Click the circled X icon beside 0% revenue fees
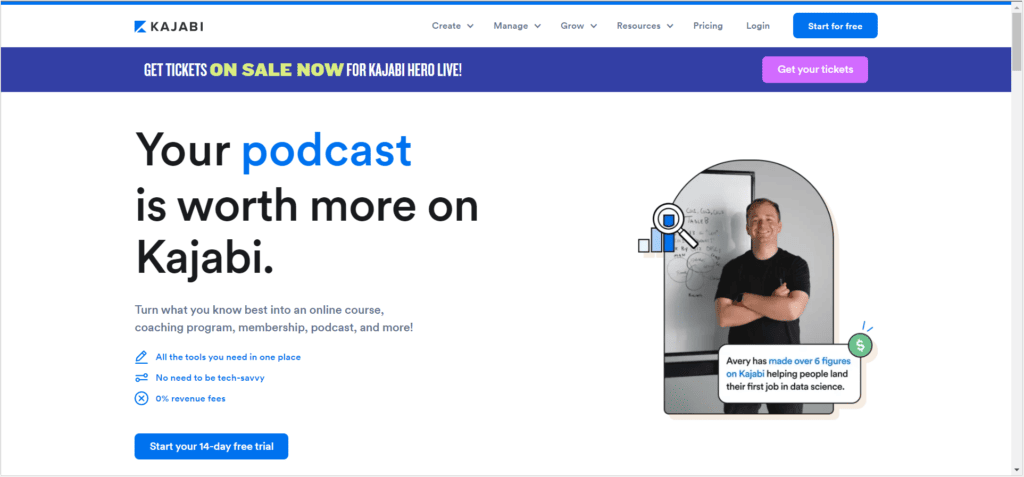Screen dimensions: 1024x477 [141, 398]
